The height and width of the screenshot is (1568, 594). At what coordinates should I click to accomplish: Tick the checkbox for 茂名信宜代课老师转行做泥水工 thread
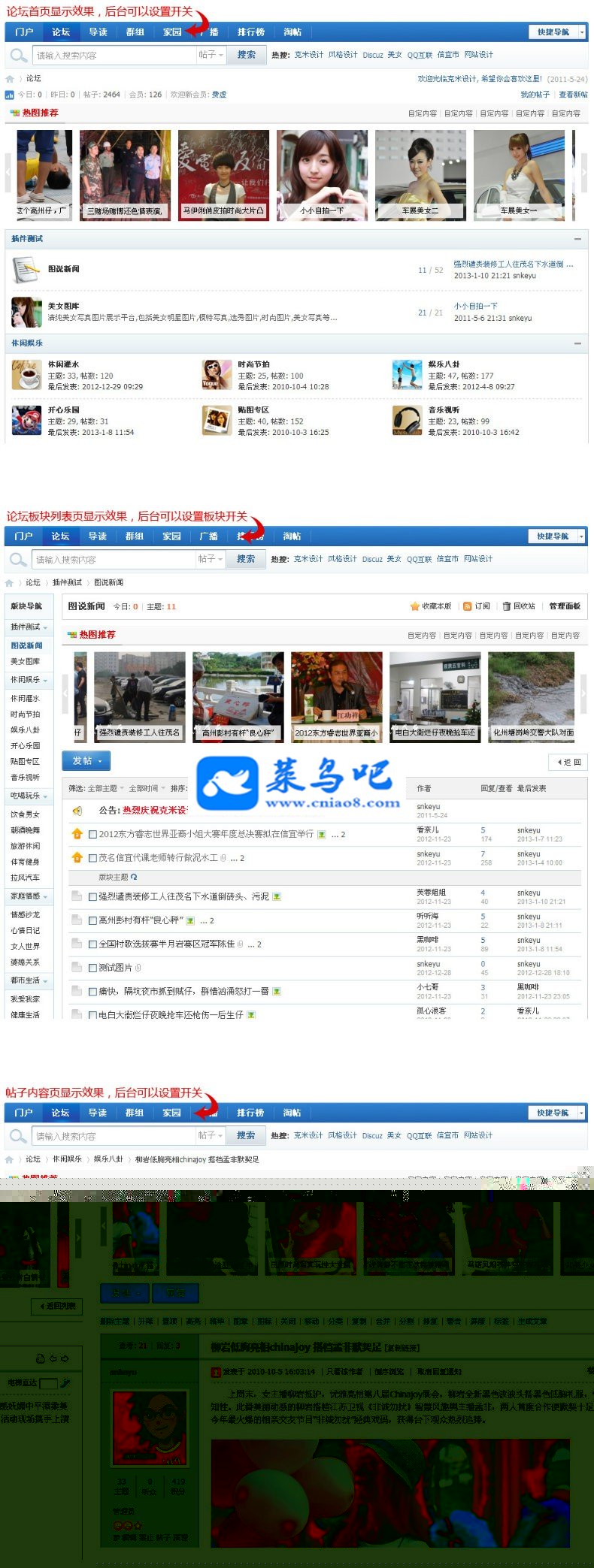point(92,857)
